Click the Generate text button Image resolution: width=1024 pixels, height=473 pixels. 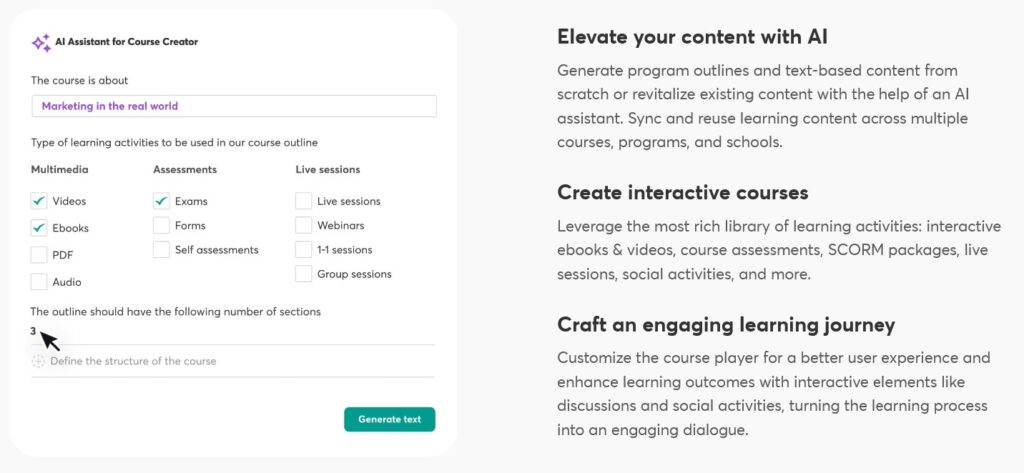click(x=390, y=419)
